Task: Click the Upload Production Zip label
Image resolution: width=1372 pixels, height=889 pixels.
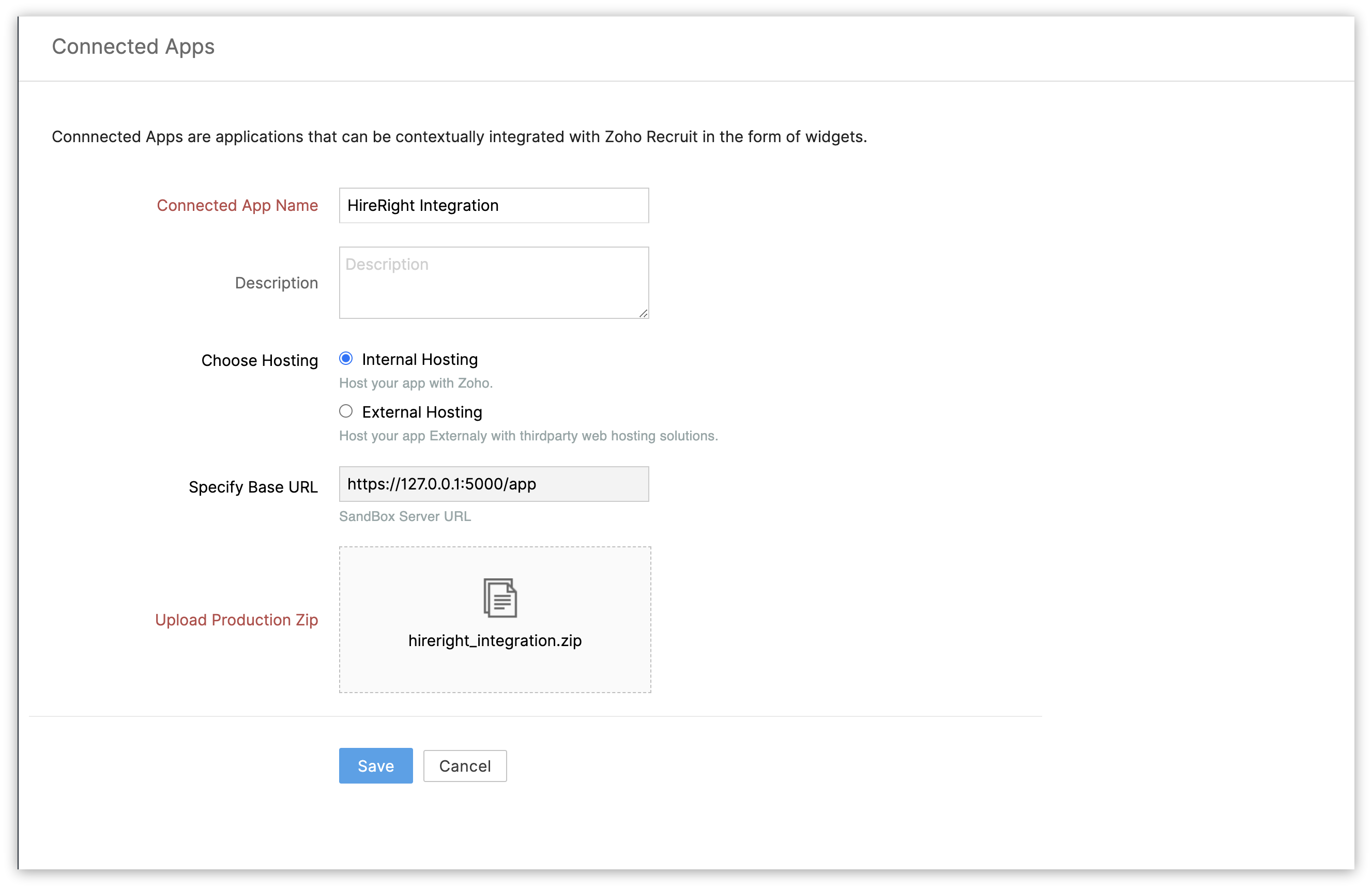Action: point(236,620)
